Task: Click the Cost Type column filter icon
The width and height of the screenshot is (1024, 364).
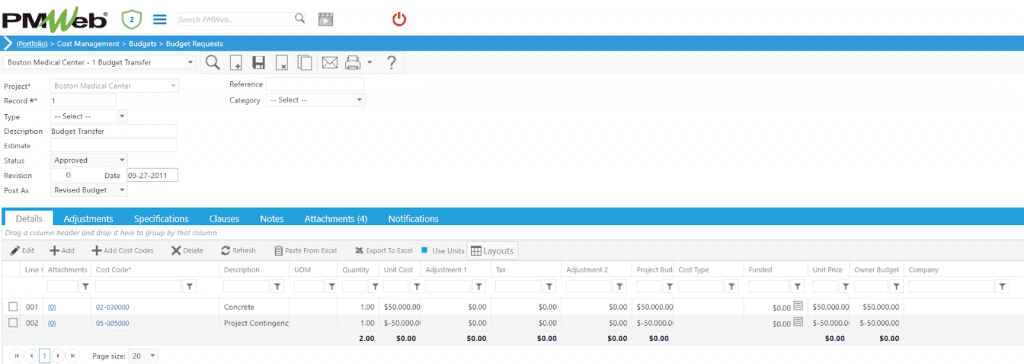Action: tap(731, 286)
